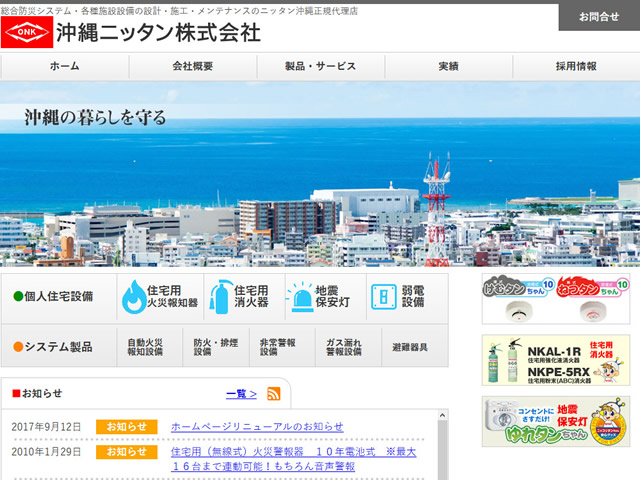640x480 pixels.
Task: Open the 非常警報設備 button
Action: click(282, 347)
